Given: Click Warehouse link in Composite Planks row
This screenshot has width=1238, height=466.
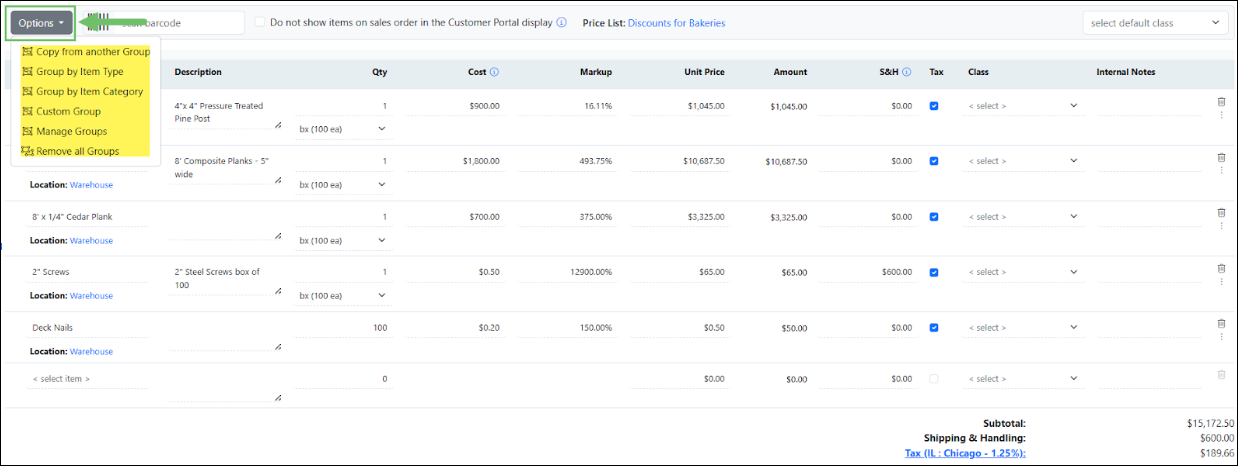Looking at the screenshot, I should (x=91, y=185).
